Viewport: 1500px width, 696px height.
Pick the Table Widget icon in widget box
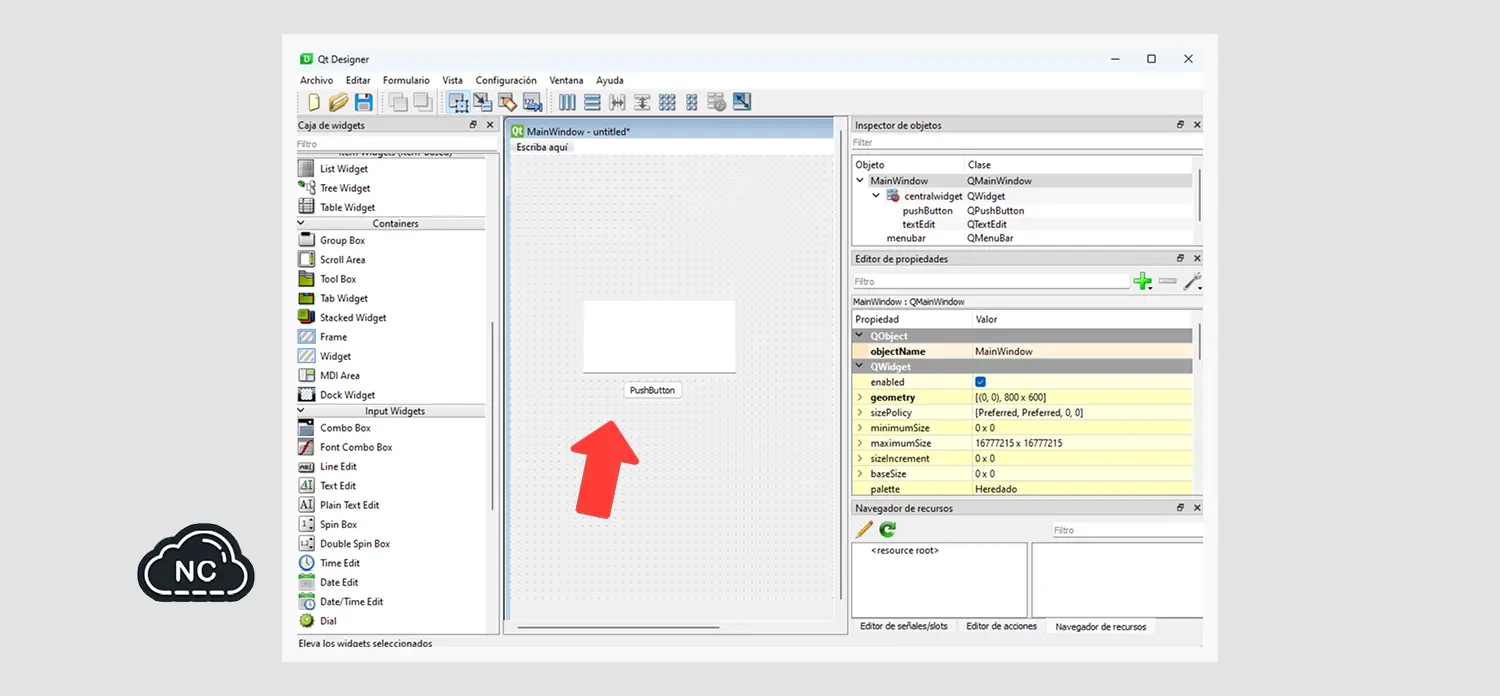pos(307,207)
